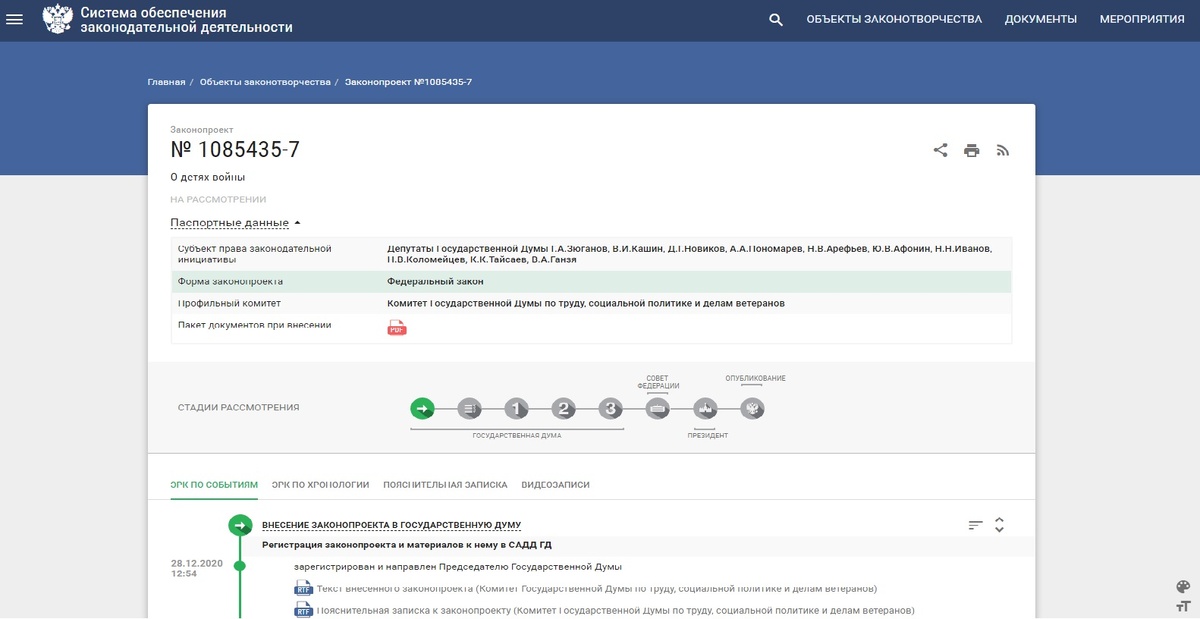Open Документы menu

click(1041, 19)
